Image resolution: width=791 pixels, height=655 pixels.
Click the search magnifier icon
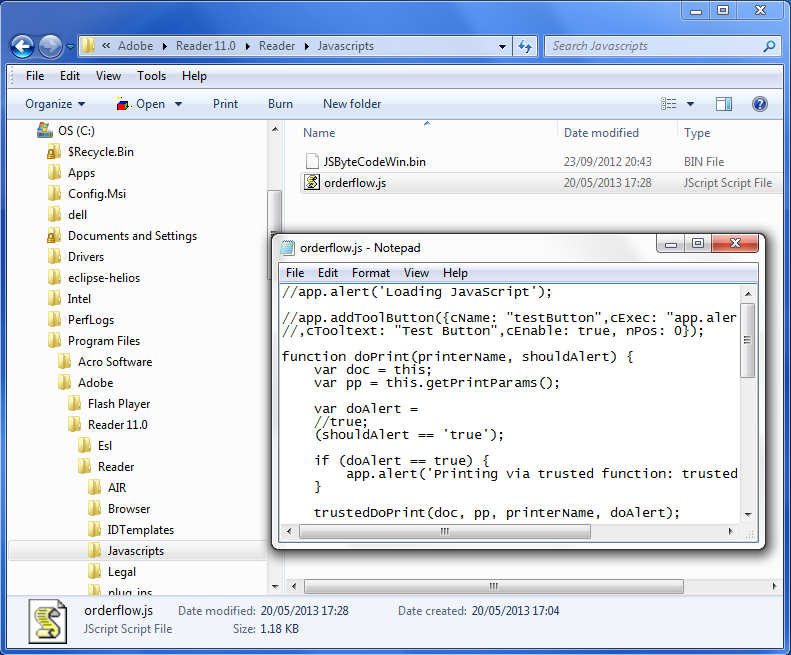[769, 46]
